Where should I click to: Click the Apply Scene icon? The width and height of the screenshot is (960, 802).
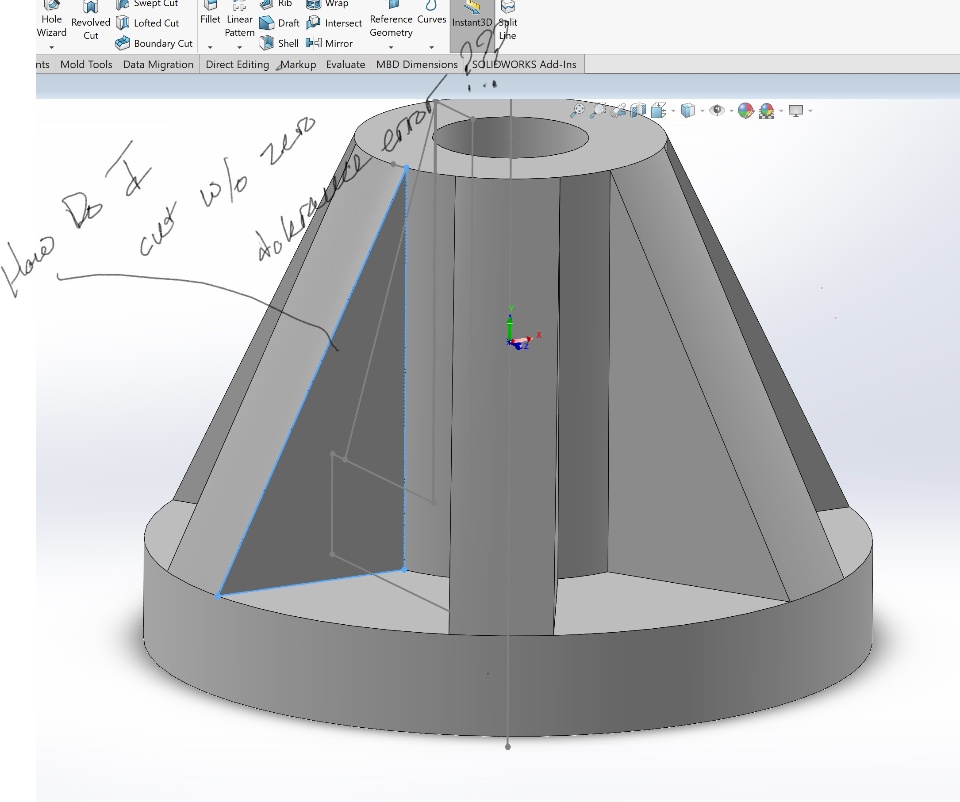point(766,110)
